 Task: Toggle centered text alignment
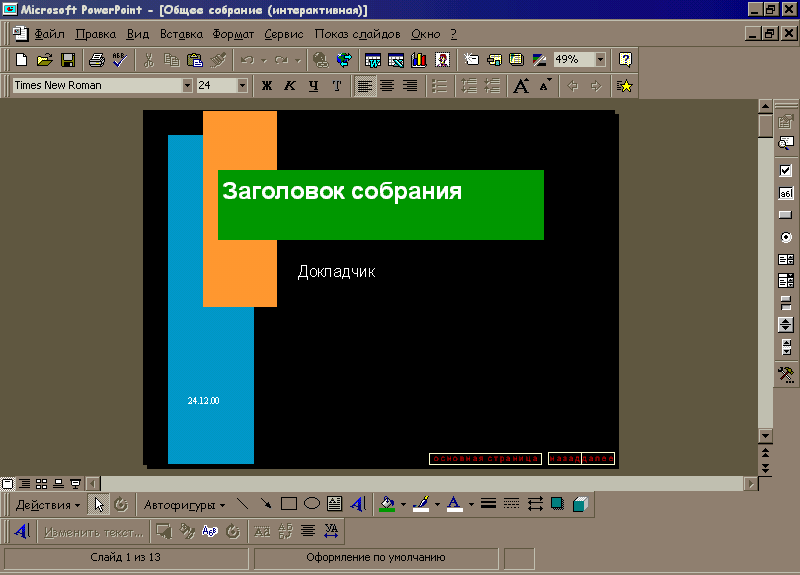(387, 86)
